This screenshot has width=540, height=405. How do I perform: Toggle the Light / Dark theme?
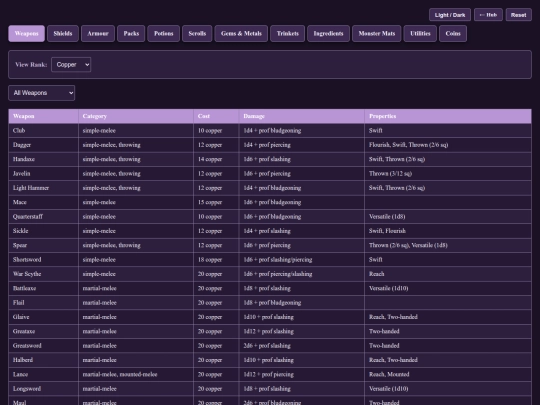coord(450,15)
